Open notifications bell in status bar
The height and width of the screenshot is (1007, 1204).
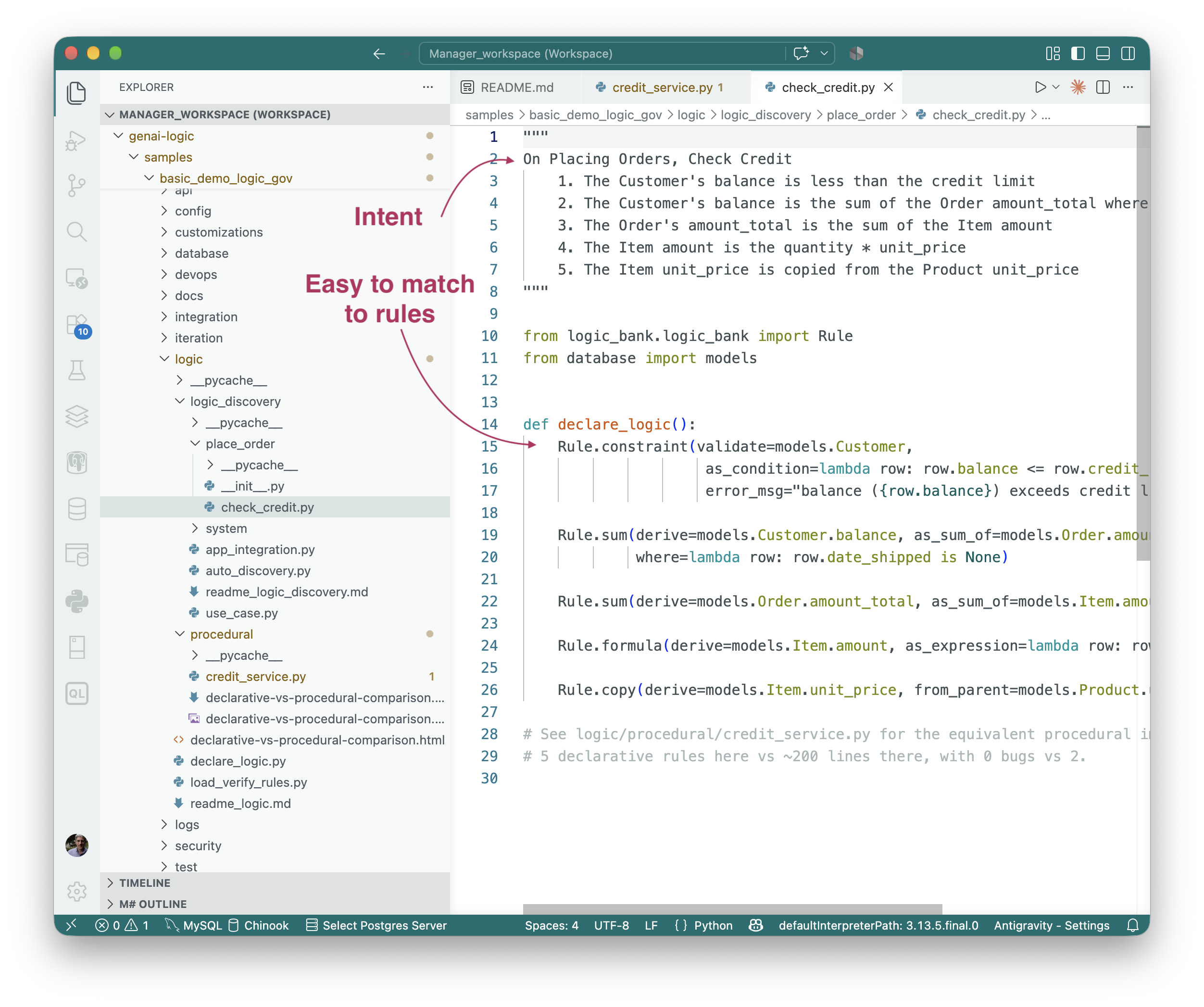coord(1132,926)
